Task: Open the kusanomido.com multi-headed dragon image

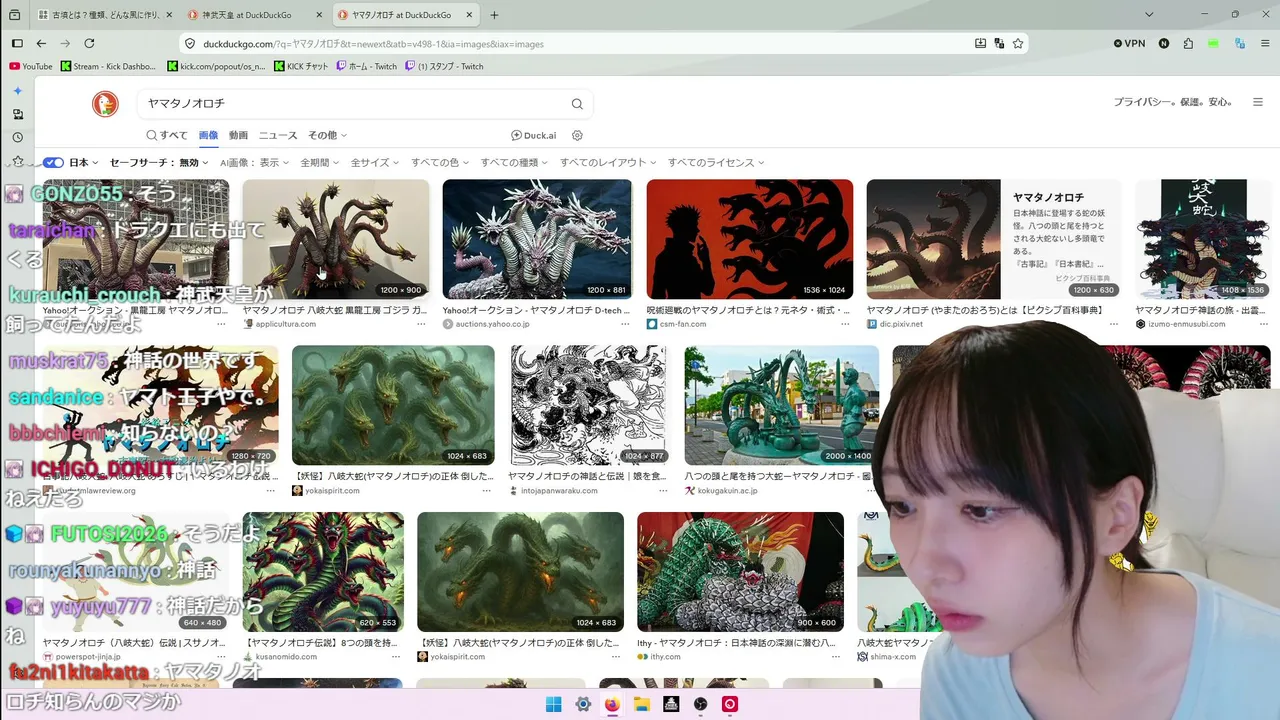Action: [x=323, y=572]
